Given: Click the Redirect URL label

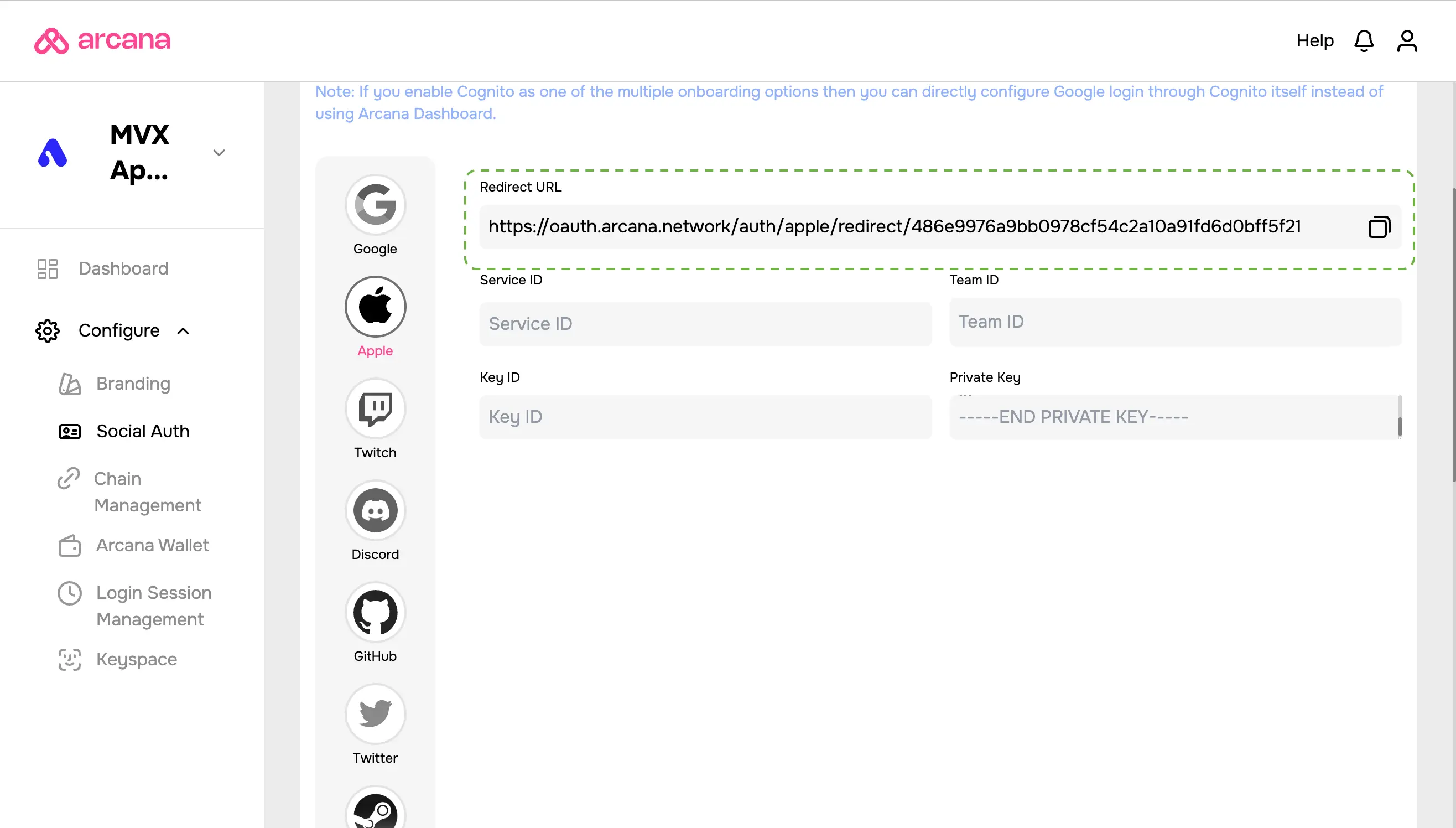Looking at the screenshot, I should coord(521,187).
